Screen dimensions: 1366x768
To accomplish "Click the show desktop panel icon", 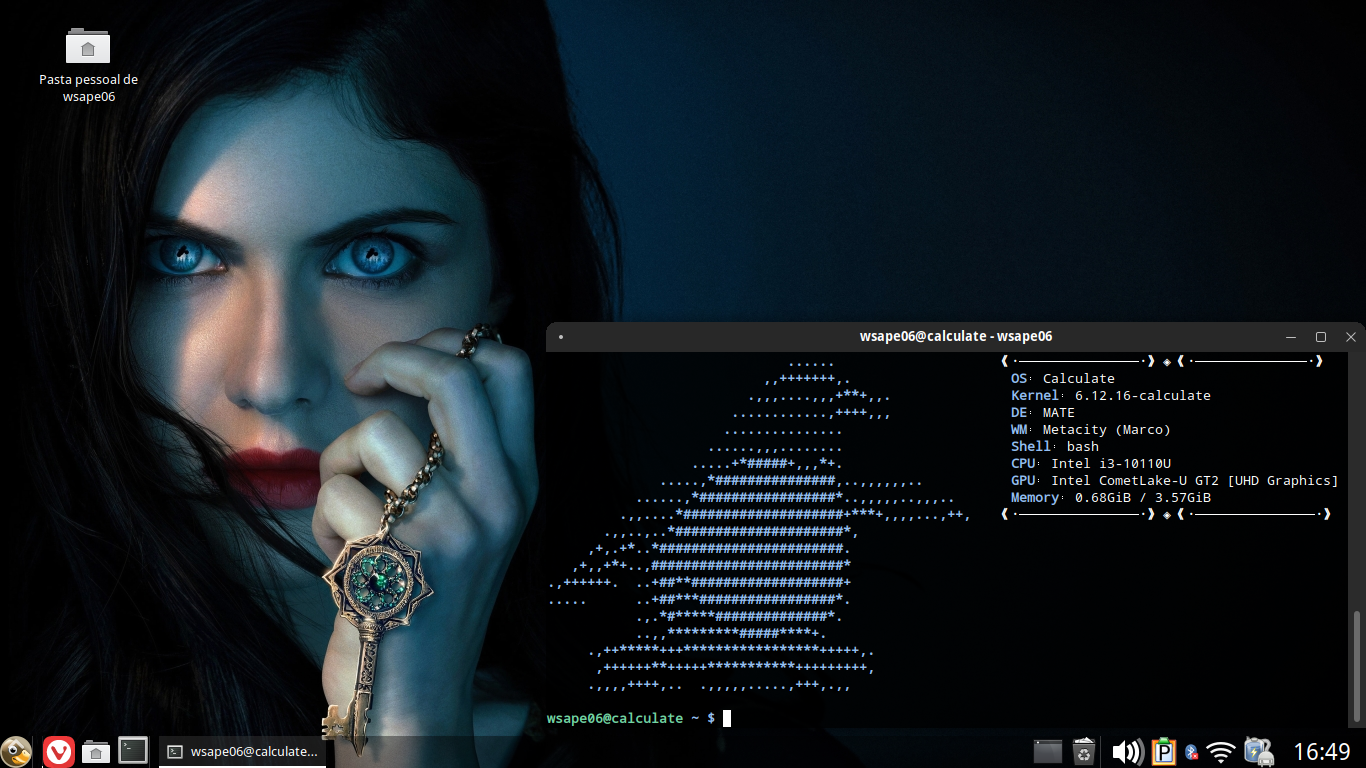I will [x=1047, y=751].
